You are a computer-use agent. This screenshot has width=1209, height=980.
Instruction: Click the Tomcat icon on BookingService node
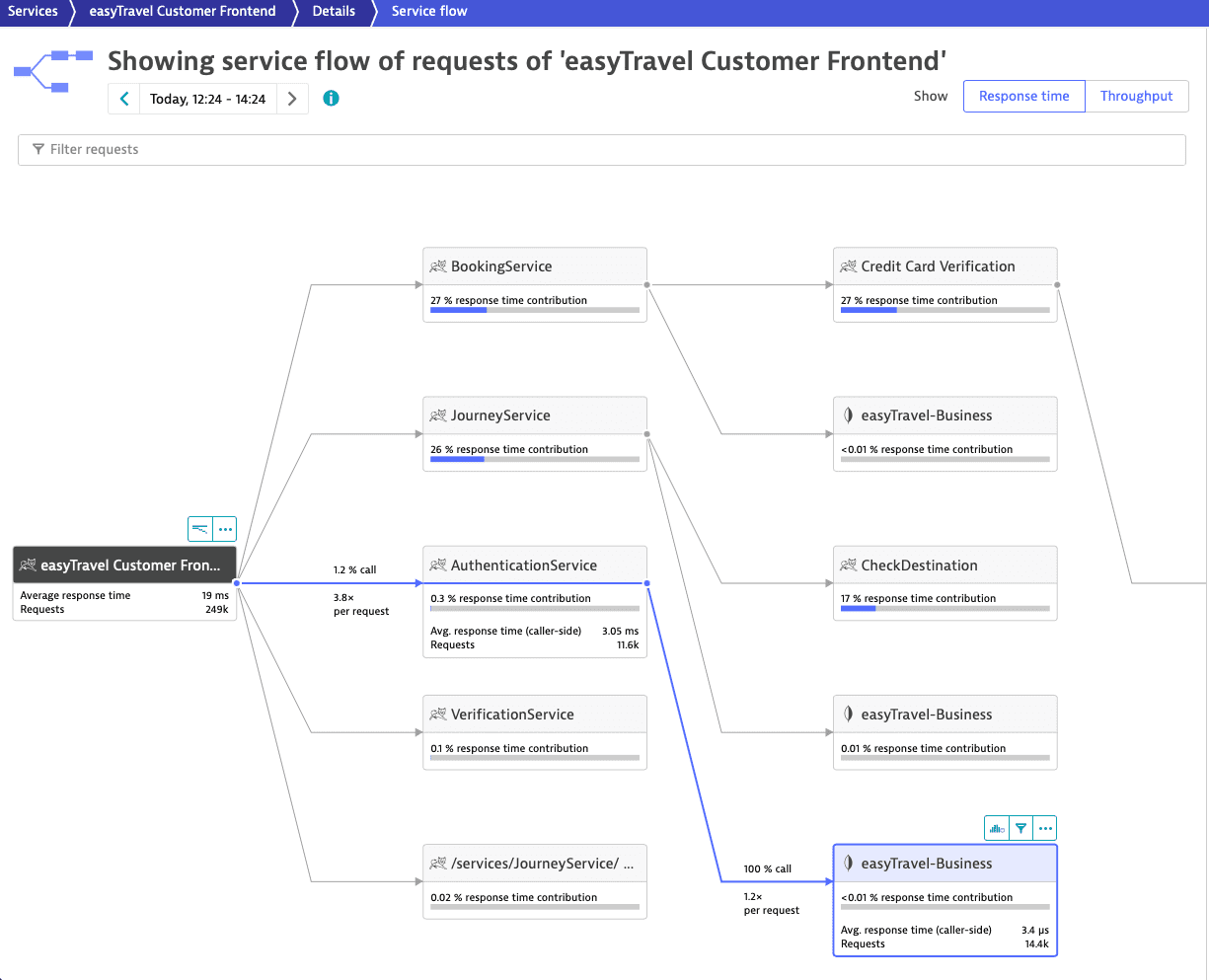pyautogui.click(x=438, y=266)
